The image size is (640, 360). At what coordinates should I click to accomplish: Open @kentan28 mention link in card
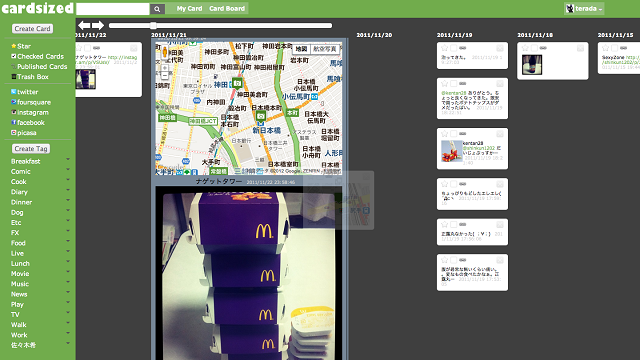point(453,93)
